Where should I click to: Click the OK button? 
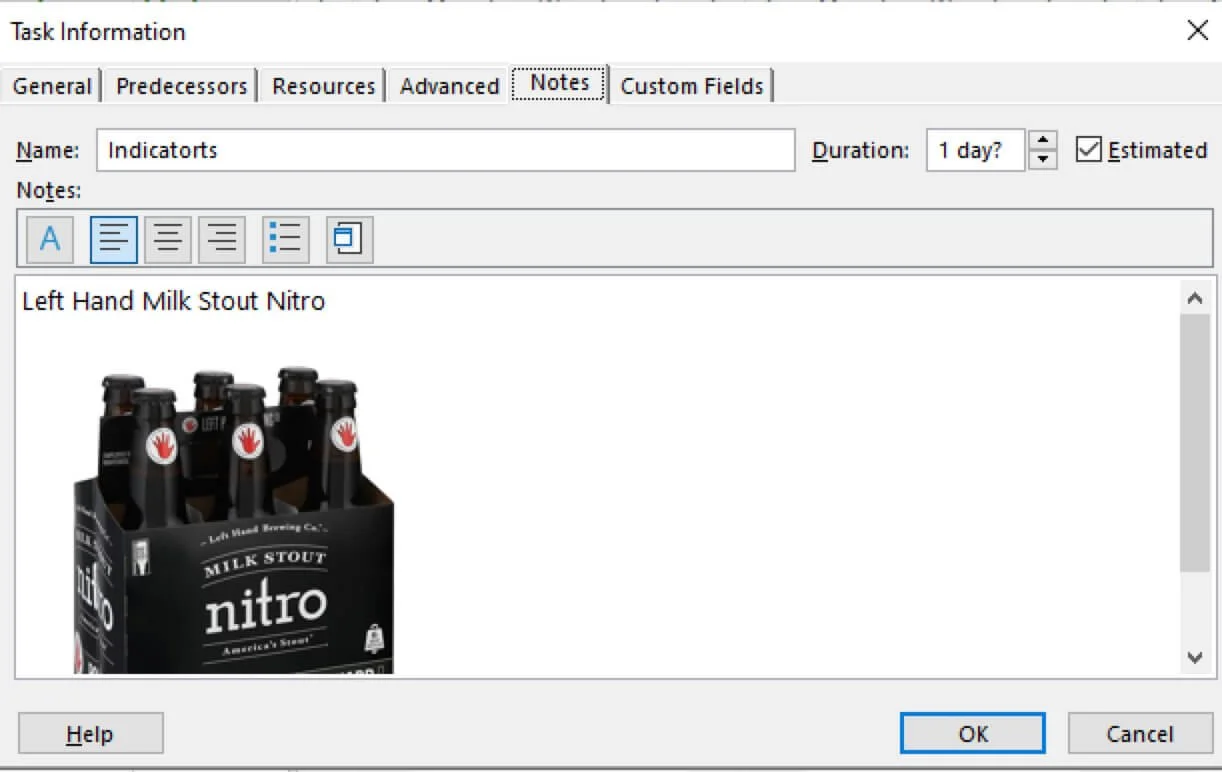click(973, 734)
